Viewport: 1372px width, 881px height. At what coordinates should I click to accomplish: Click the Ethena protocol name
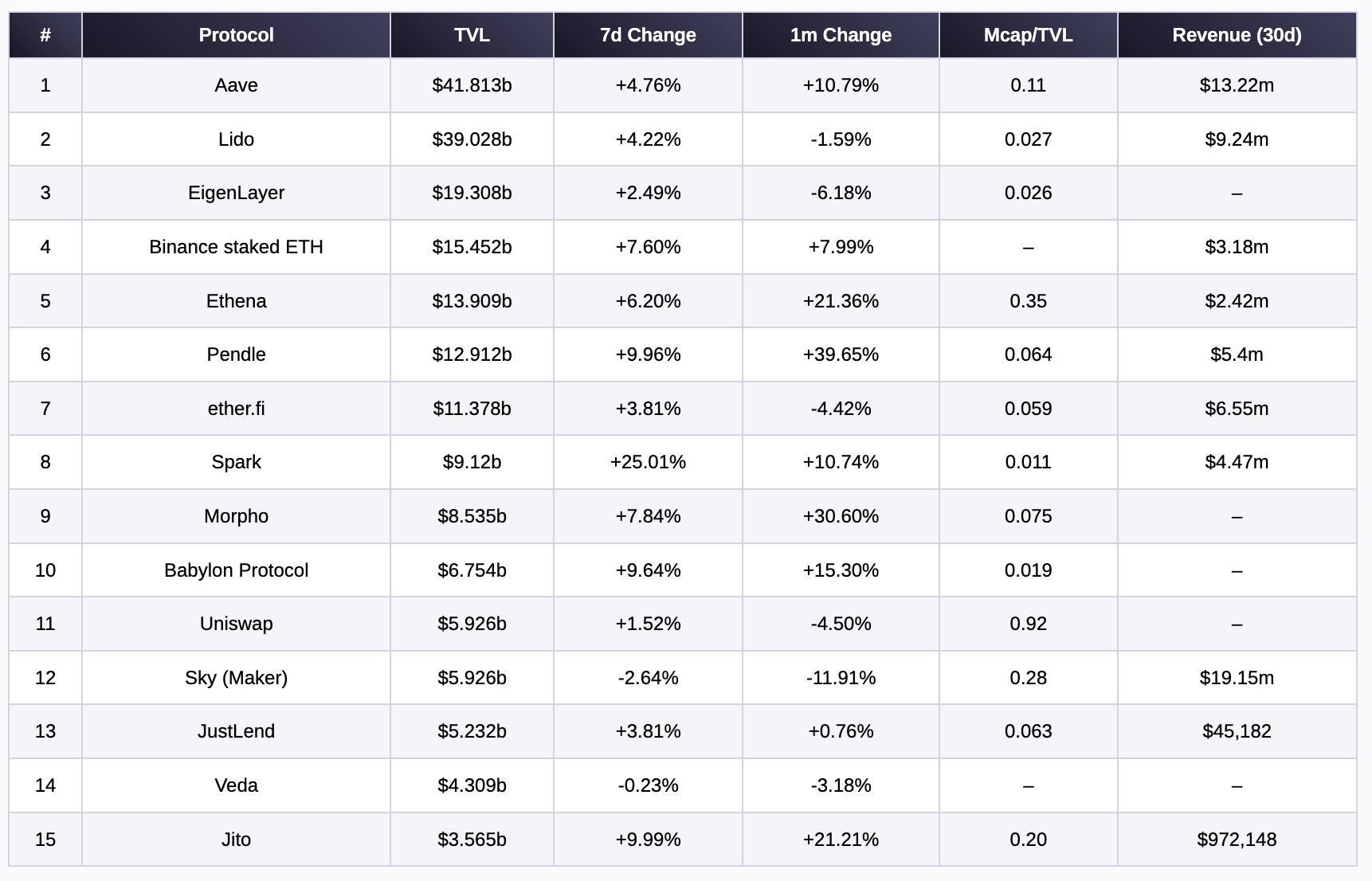coord(236,301)
